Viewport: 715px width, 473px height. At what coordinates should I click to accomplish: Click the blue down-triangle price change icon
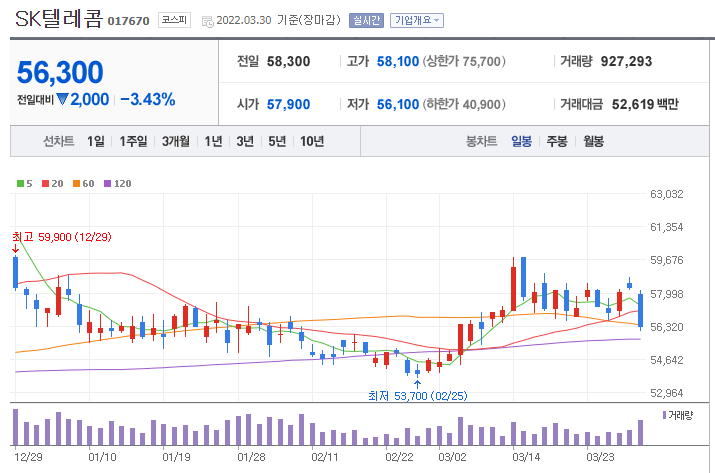62,99
